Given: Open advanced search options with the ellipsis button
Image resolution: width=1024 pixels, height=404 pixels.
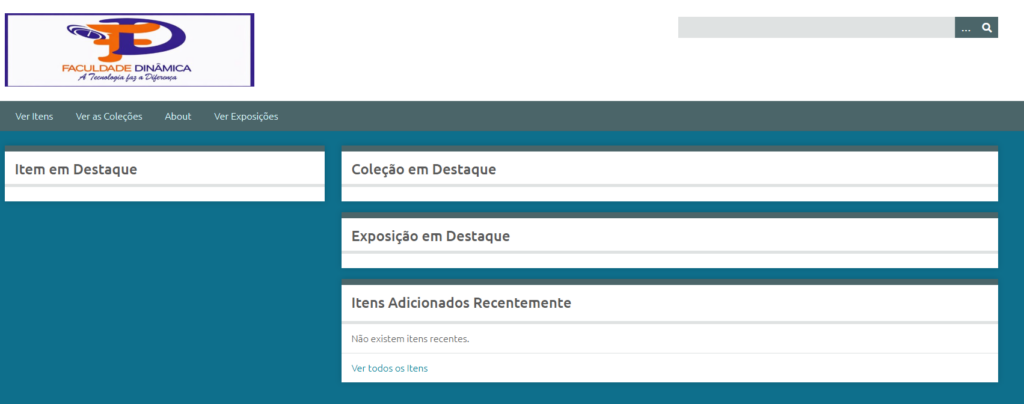Looking at the screenshot, I should pyautogui.click(x=965, y=28).
